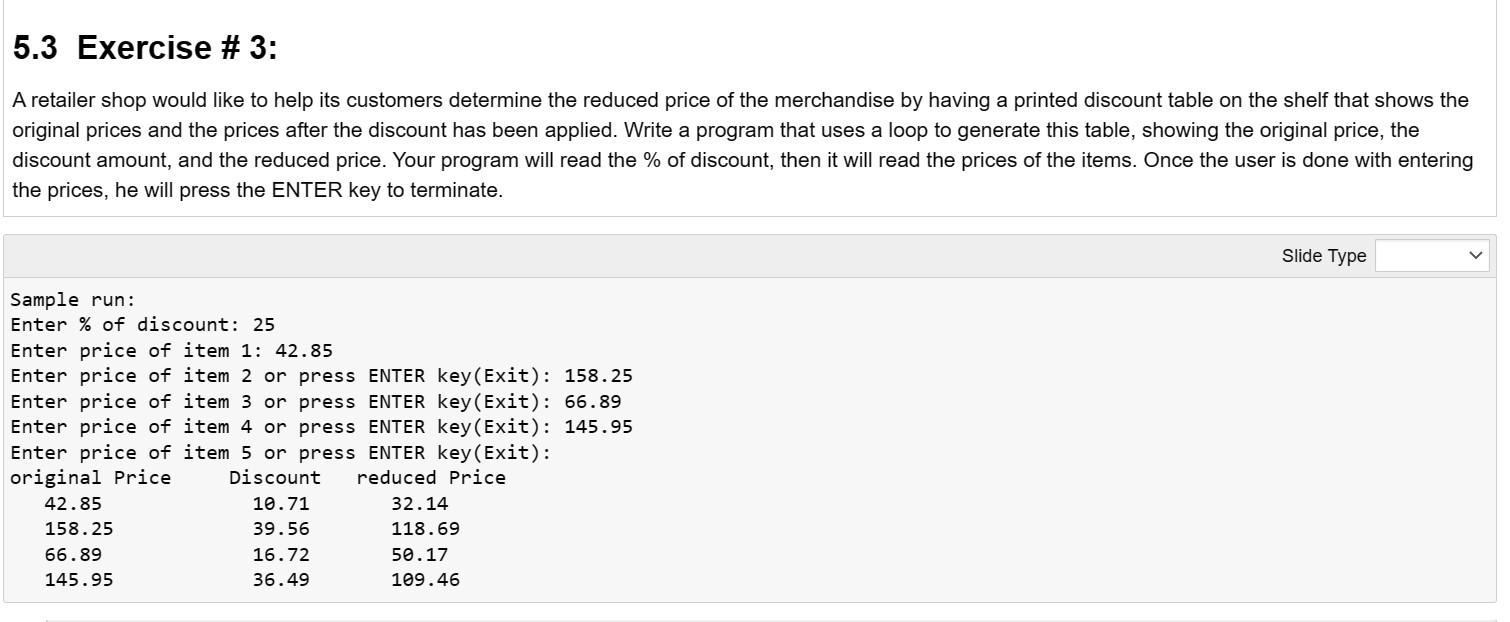
Task: Click the 'Discount' column header text
Action: [275, 477]
